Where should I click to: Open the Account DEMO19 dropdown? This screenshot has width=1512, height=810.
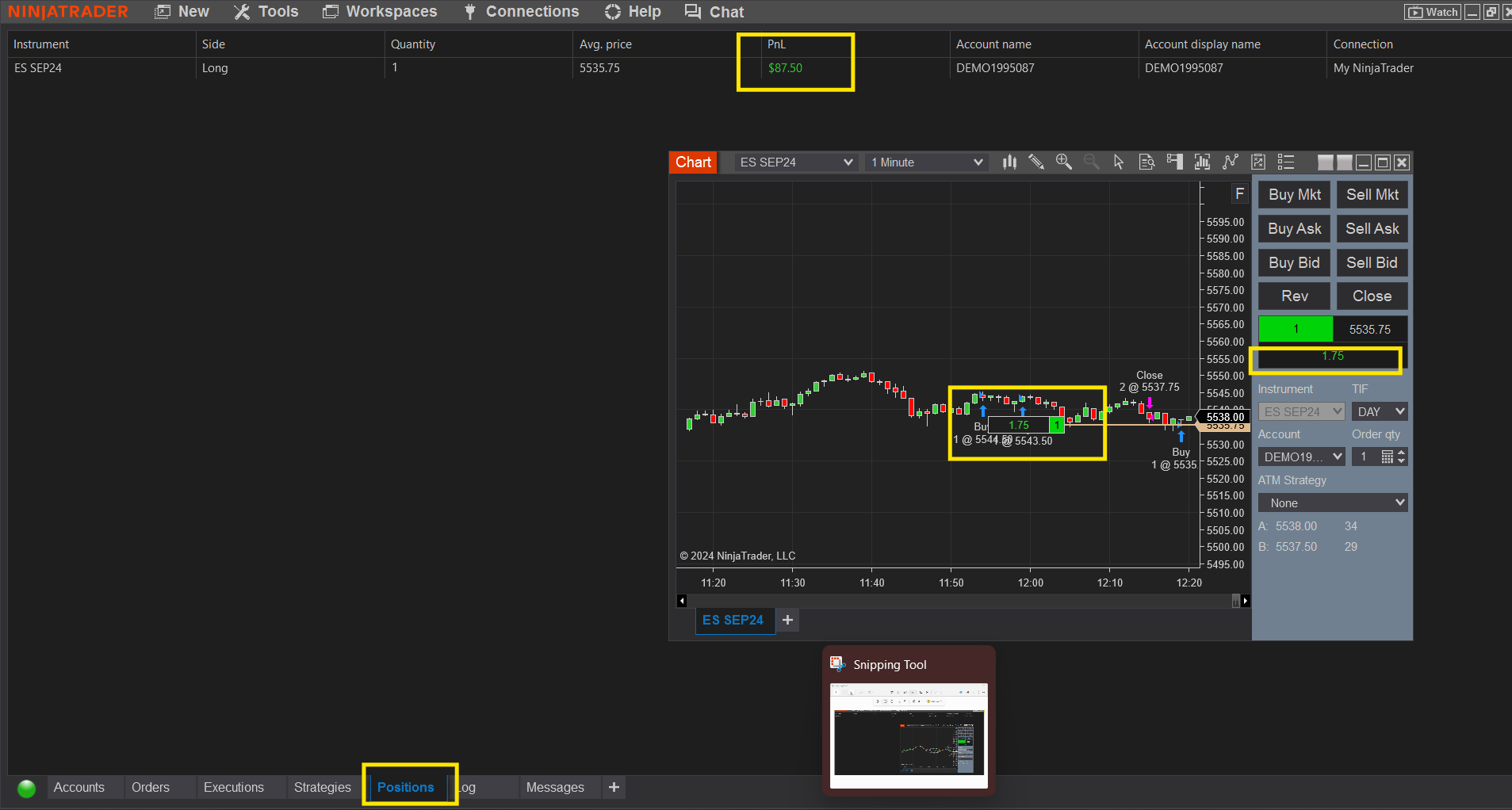point(1302,457)
